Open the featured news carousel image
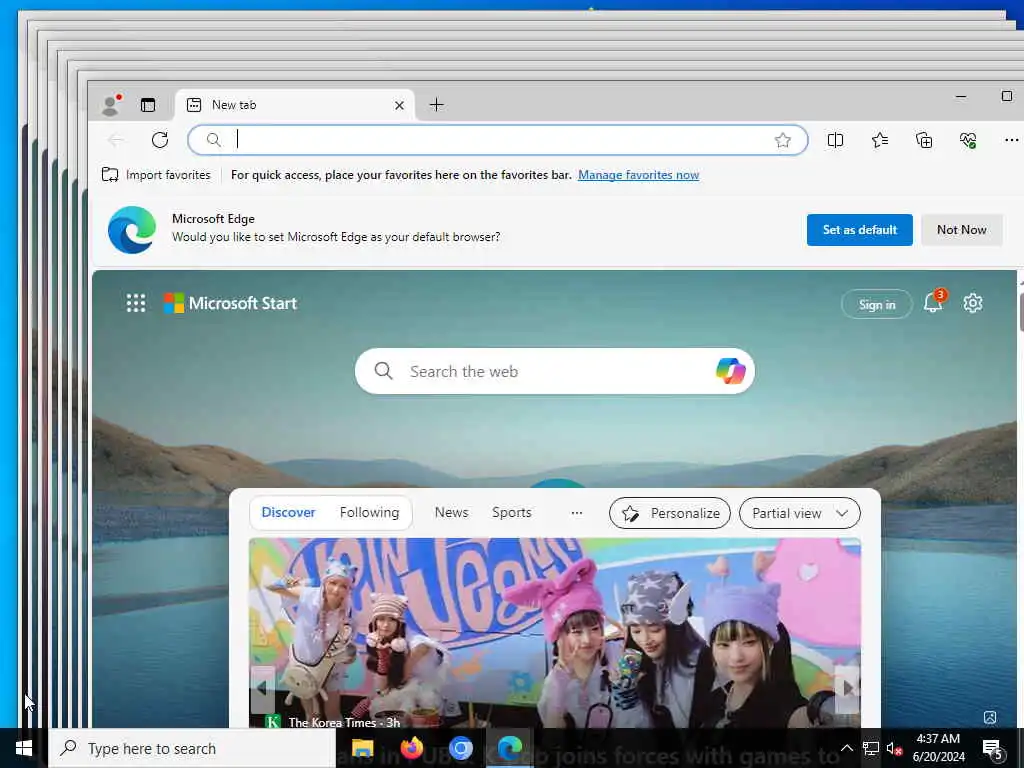The height and width of the screenshot is (768, 1024). click(554, 632)
